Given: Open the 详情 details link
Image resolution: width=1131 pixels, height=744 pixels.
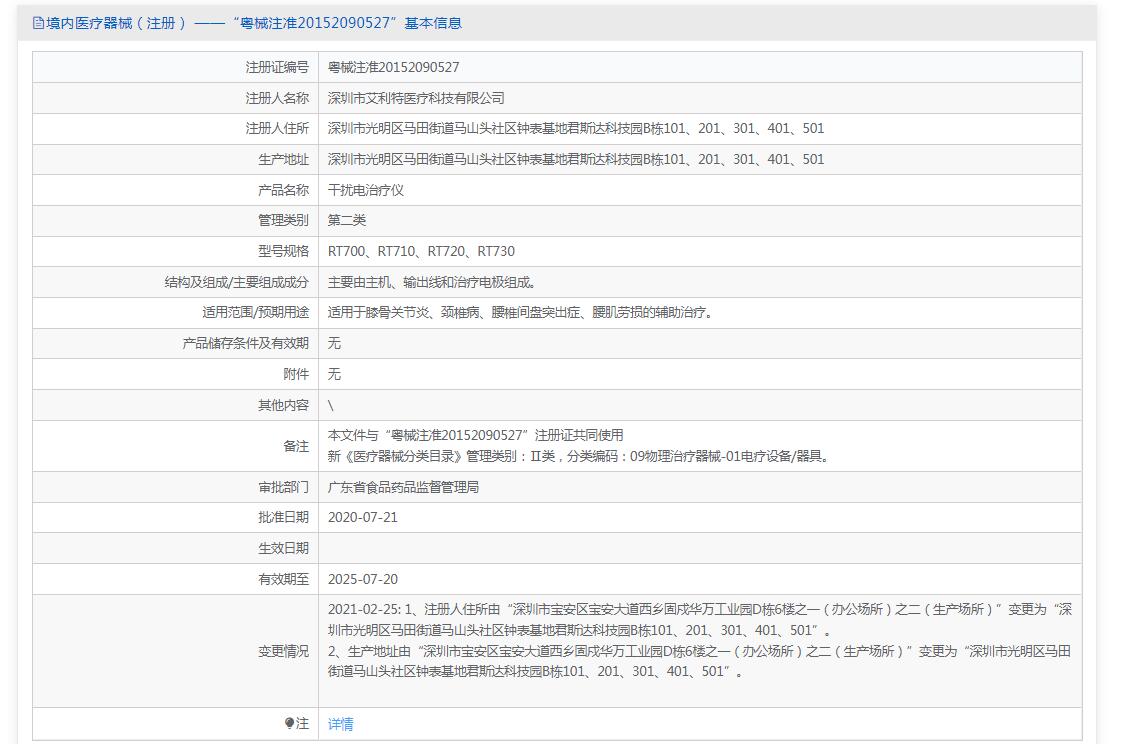Looking at the screenshot, I should click(x=340, y=724).
